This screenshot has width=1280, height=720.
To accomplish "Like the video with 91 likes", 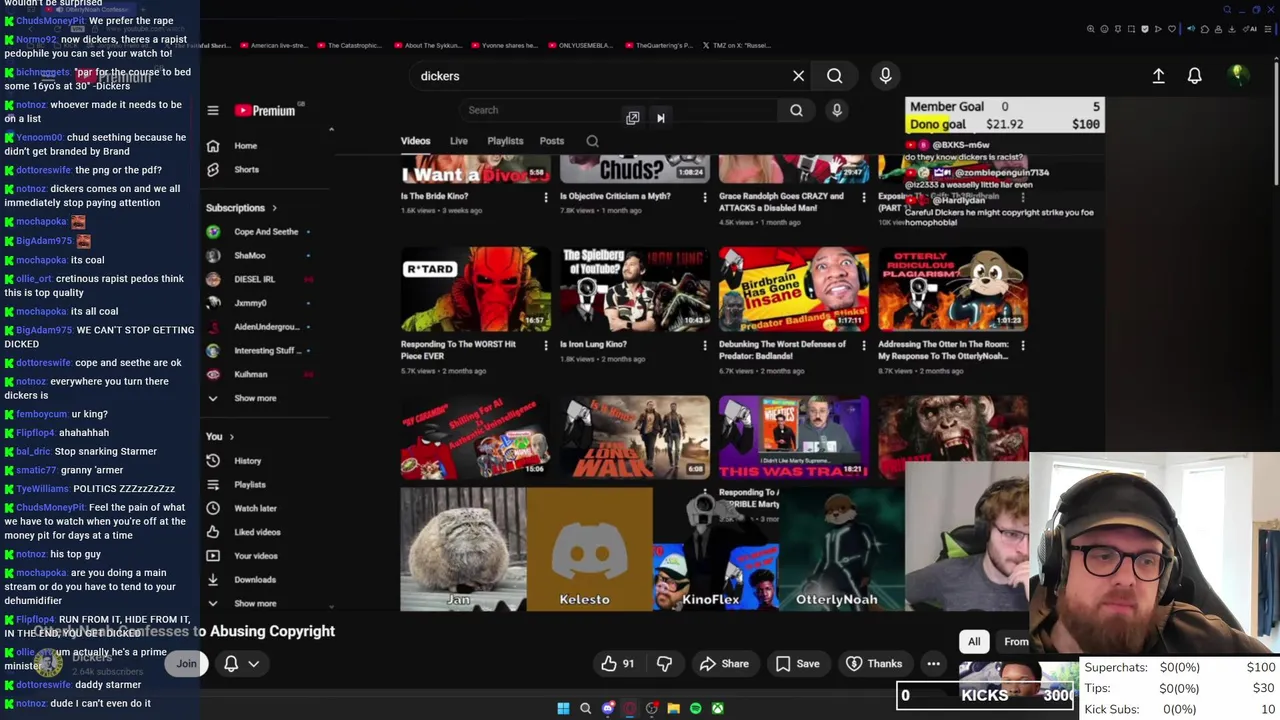I will pos(618,664).
